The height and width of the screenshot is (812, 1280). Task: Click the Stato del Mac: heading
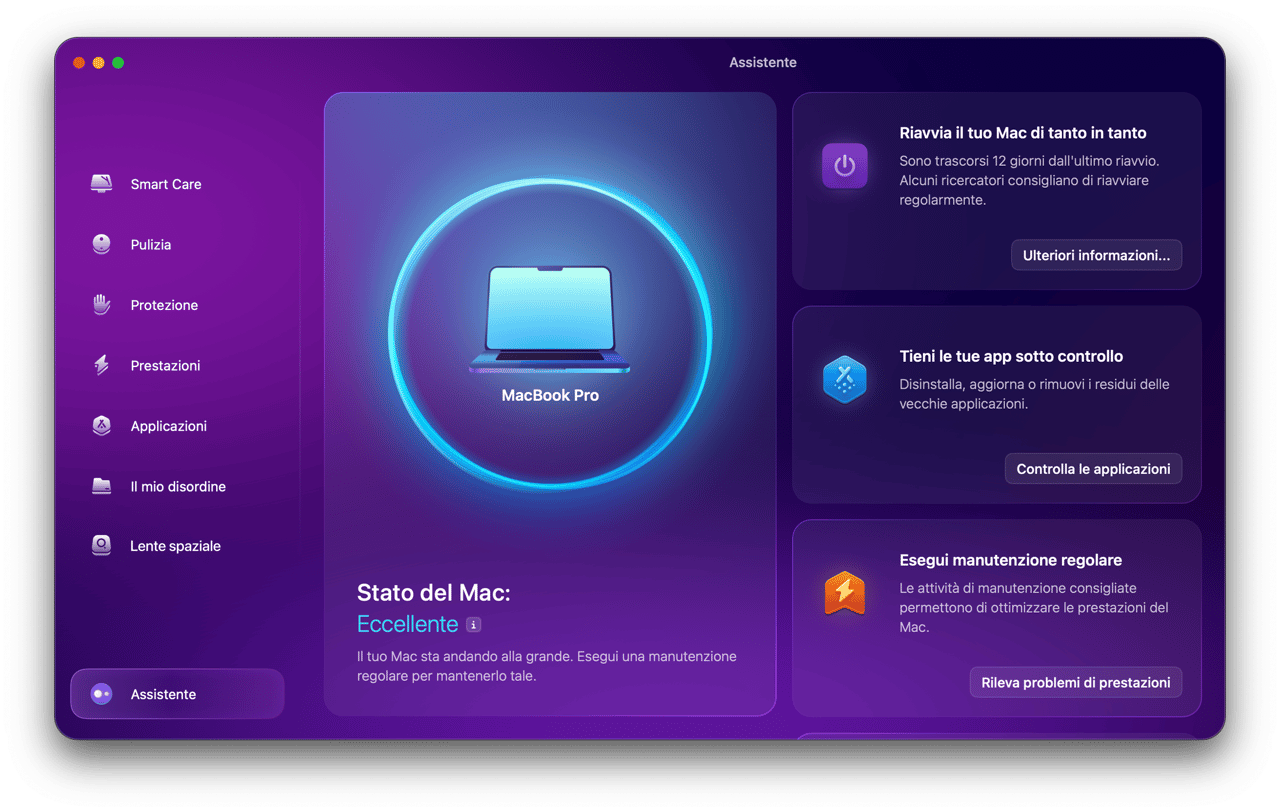pyautogui.click(x=434, y=593)
